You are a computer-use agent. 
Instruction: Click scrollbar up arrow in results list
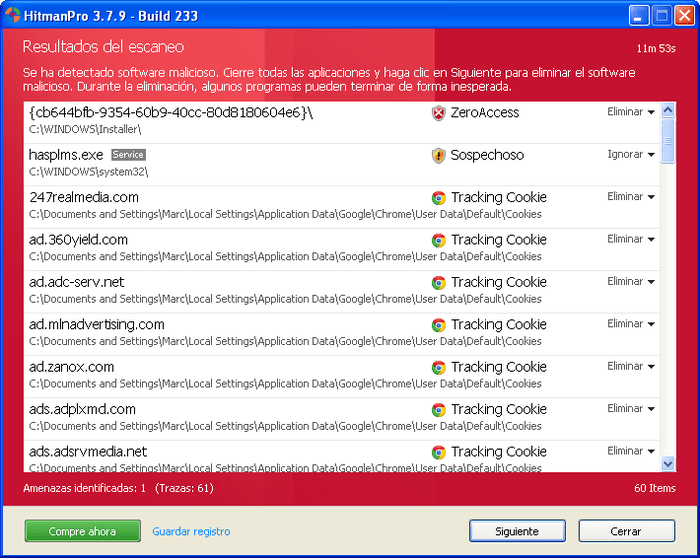click(668, 110)
